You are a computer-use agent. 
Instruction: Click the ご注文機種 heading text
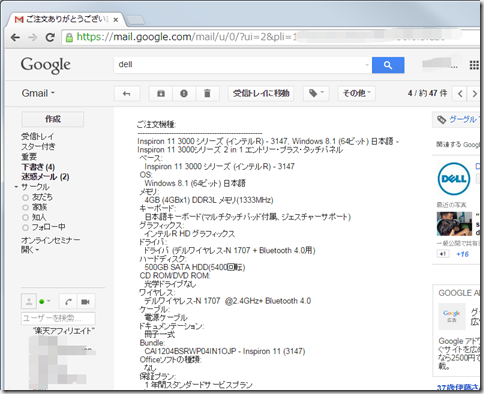pos(156,125)
